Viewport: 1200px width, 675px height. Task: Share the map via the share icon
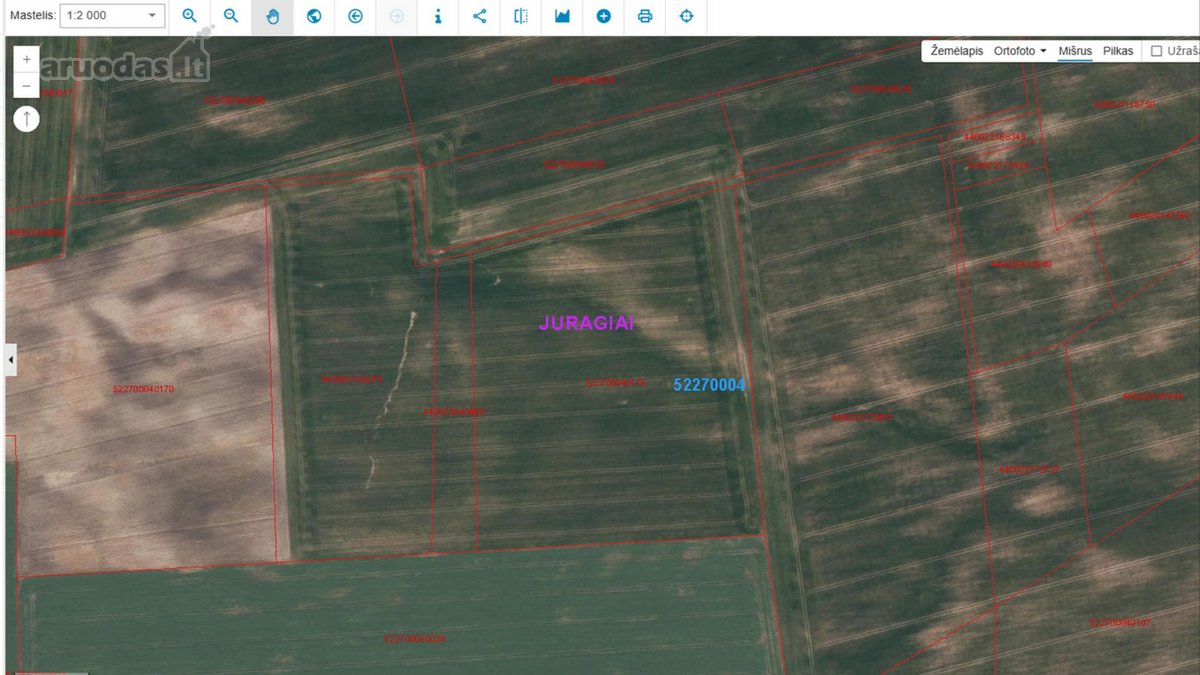479,16
